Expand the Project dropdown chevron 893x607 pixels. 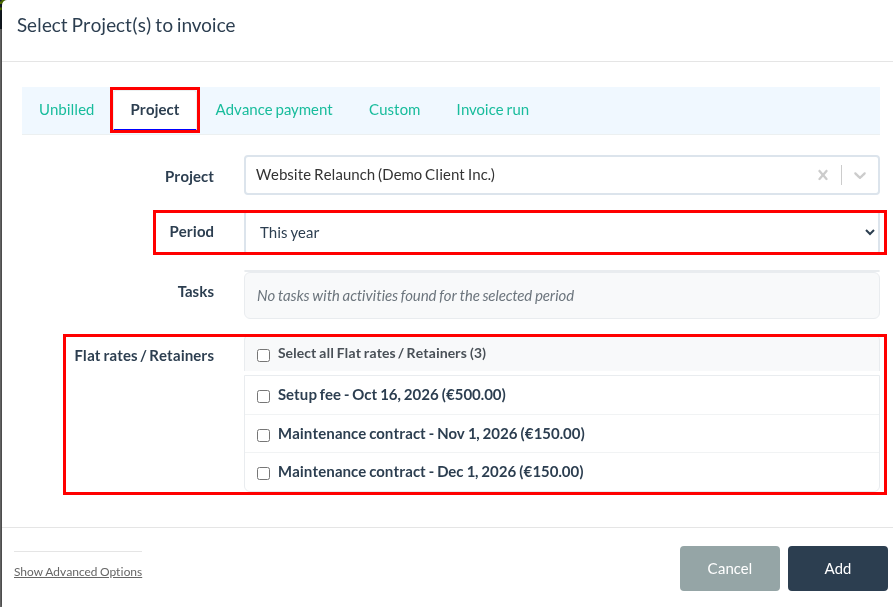pyautogui.click(x=859, y=175)
